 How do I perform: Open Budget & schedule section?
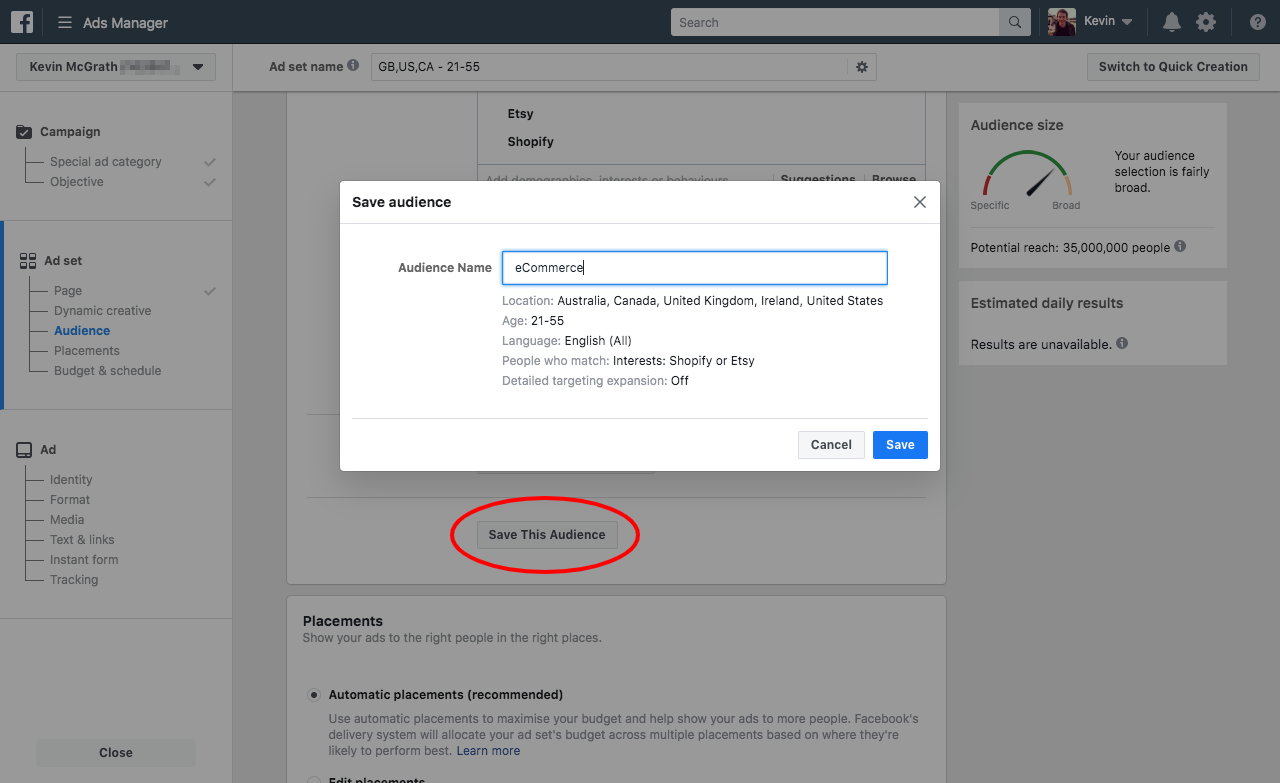point(107,371)
